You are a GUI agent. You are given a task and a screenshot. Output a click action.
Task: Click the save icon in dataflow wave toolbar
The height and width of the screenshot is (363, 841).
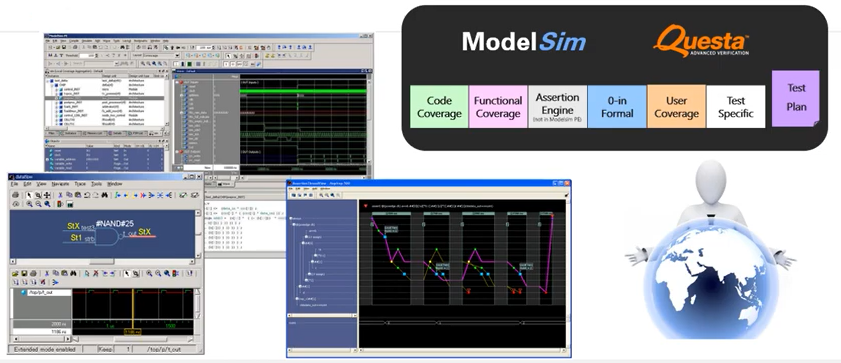pyautogui.click(x=24, y=273)
